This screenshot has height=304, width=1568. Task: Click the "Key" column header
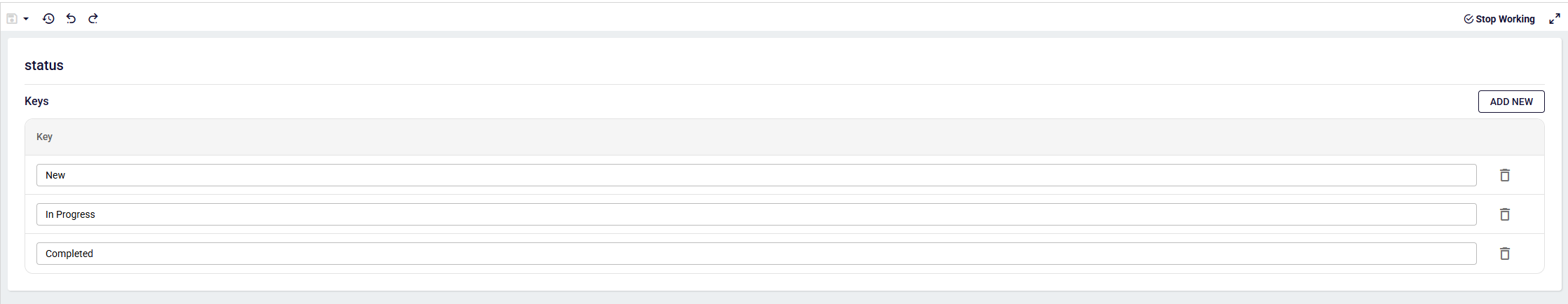click(x=44, y=137)
